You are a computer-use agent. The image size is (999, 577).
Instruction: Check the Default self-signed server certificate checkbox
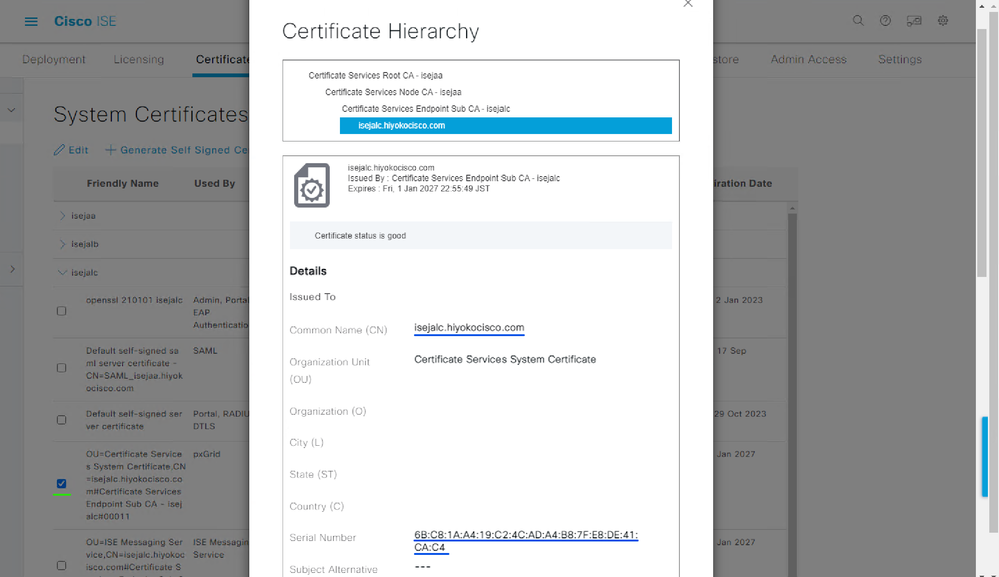pyautogui.click(x=61, y=420)
